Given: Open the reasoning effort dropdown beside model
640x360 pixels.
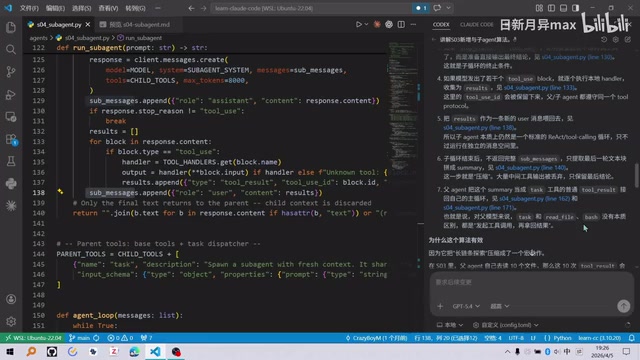Looking at the screenshot, I should (500, 306).
